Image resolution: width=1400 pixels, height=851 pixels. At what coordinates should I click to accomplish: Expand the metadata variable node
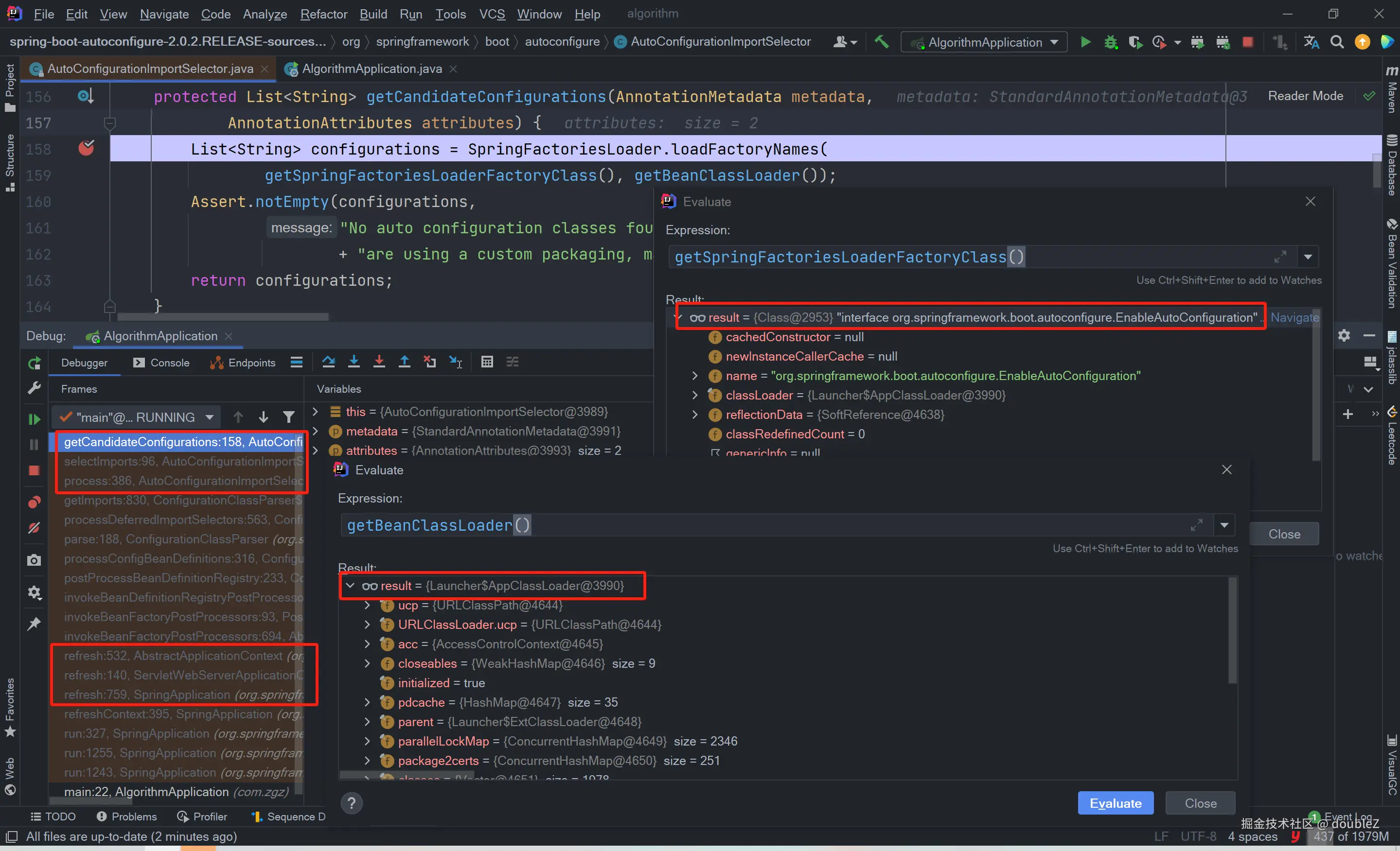pyautogui.click(x=316, y=432)
